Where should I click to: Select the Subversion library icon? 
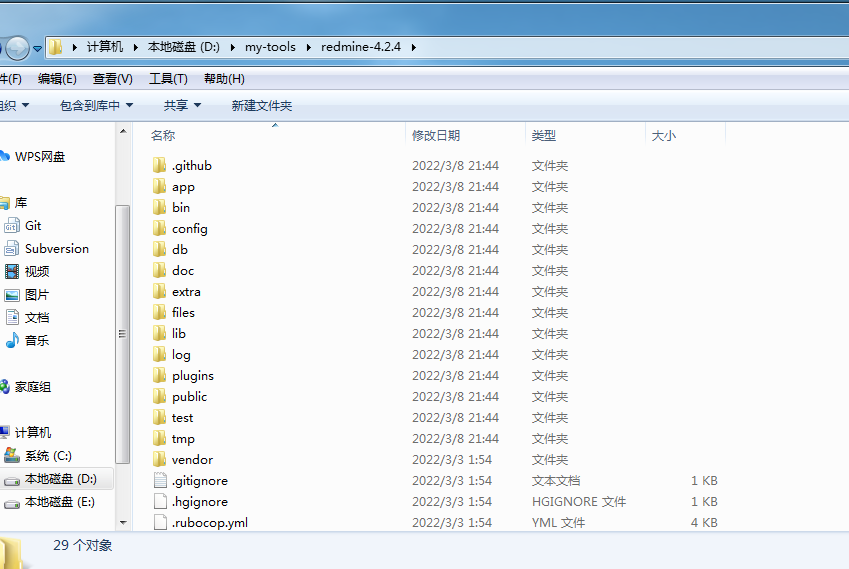point(12,249)
